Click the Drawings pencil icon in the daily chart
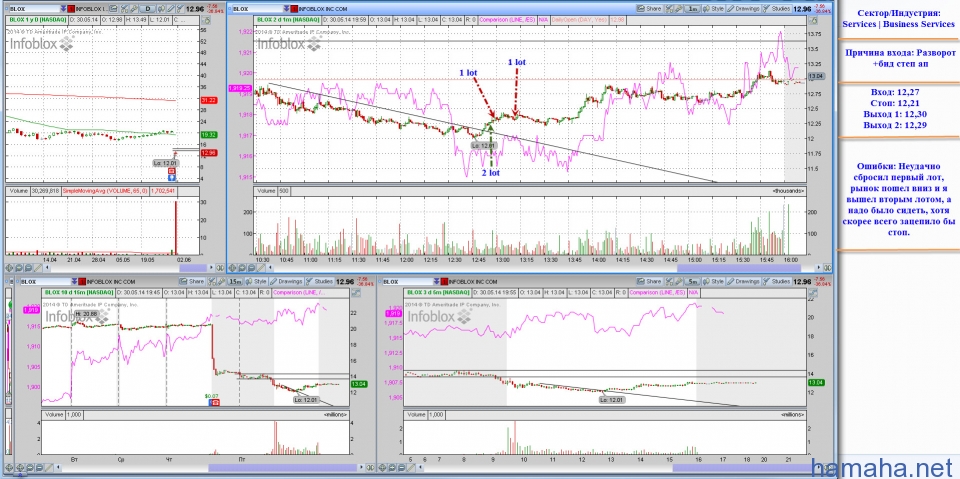Viewport: 960px width, 479px height. pos(171,9)
